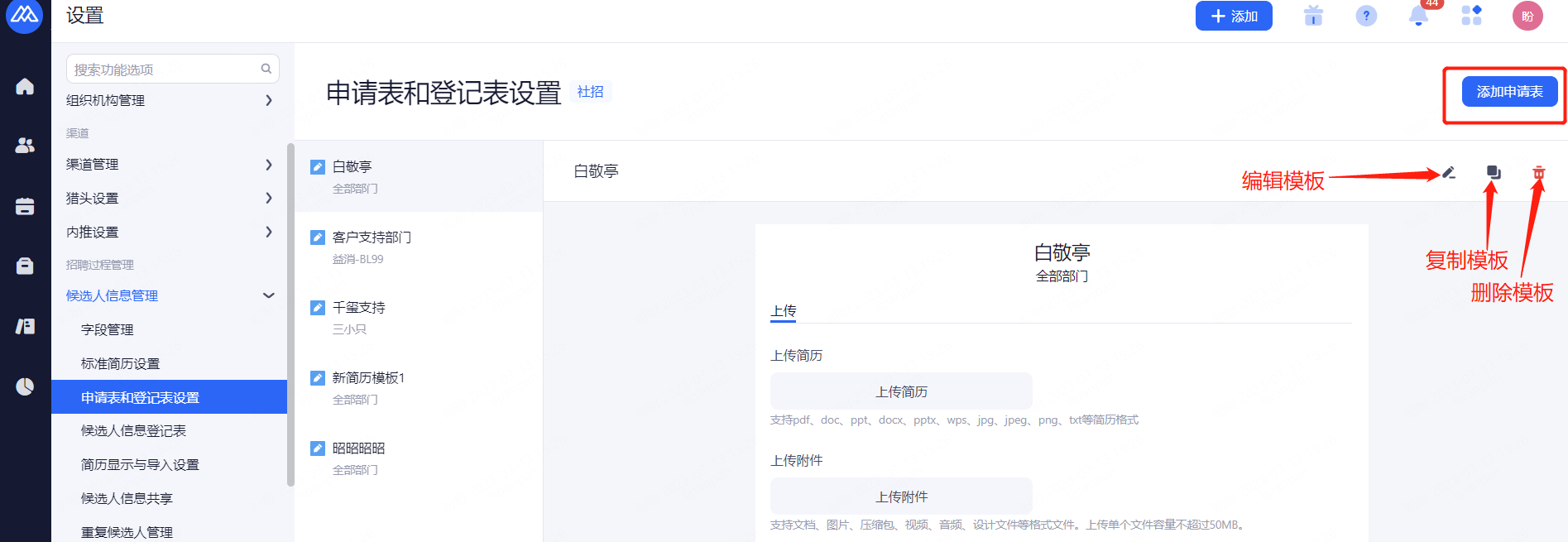Click the gift icon in header
1568x542 pixels.
click(1313, 16)
